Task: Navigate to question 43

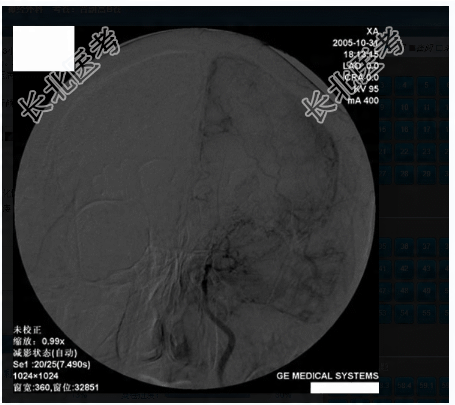Action: coord(426,269)
